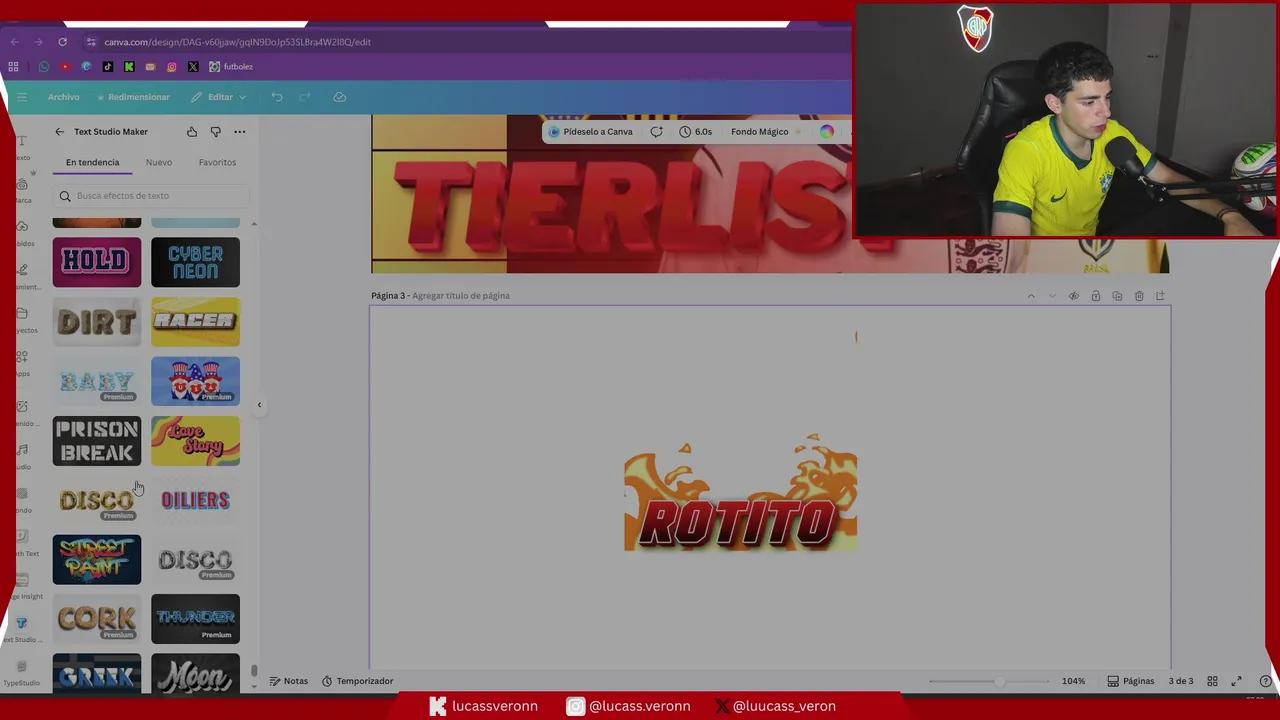Delete page 3 with trash icon
The image size is (1280, 720).
tap(1139, 296)
